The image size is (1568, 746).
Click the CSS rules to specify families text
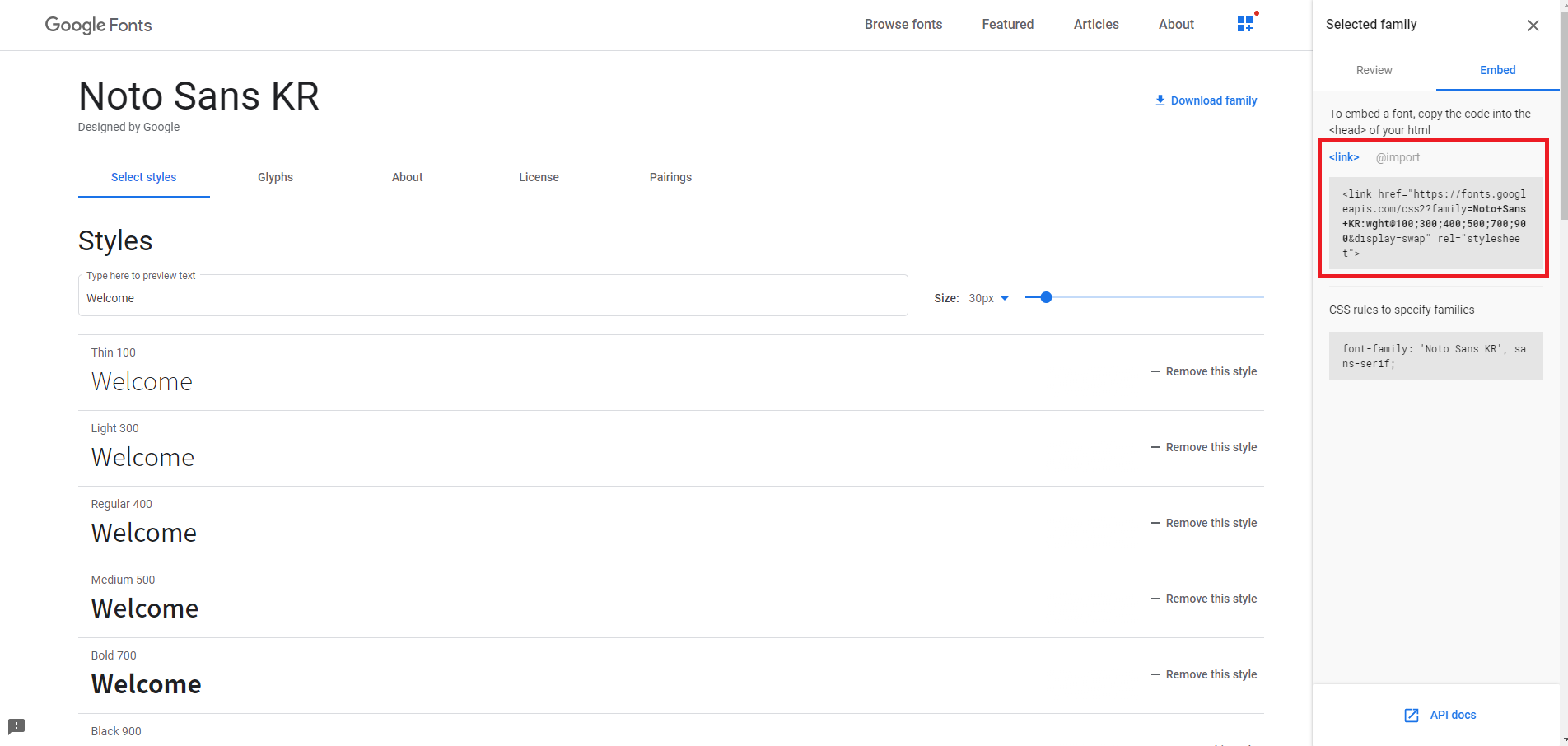(x=1402, y=310)
